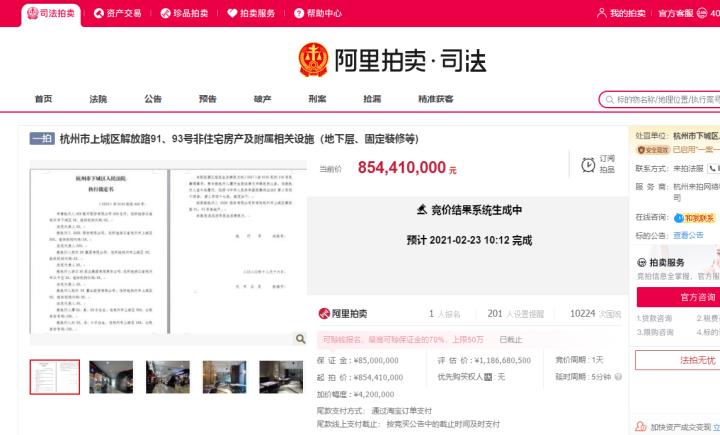The image size is (720, 435).
Task: Click the search box for 标的物名称
Action: 660,99
